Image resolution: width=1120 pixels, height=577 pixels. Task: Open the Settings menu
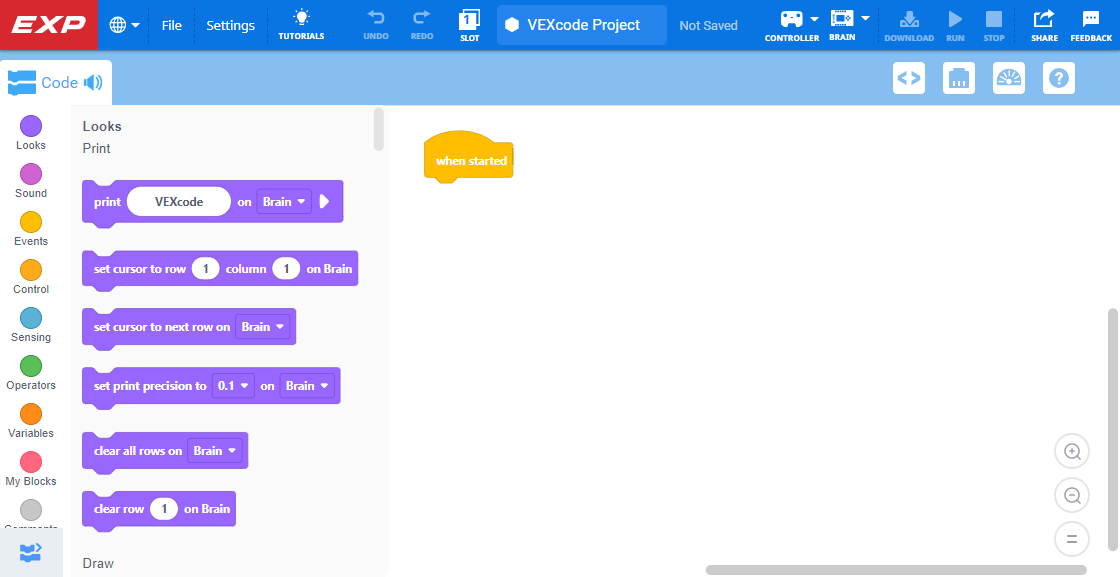pos(230,25)
